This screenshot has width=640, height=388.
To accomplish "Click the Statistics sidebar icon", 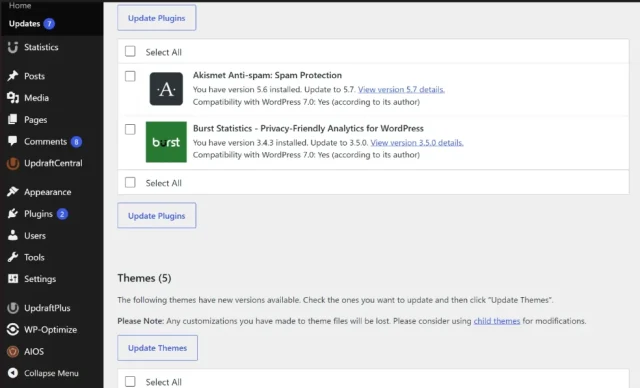I will pos(13,47).
